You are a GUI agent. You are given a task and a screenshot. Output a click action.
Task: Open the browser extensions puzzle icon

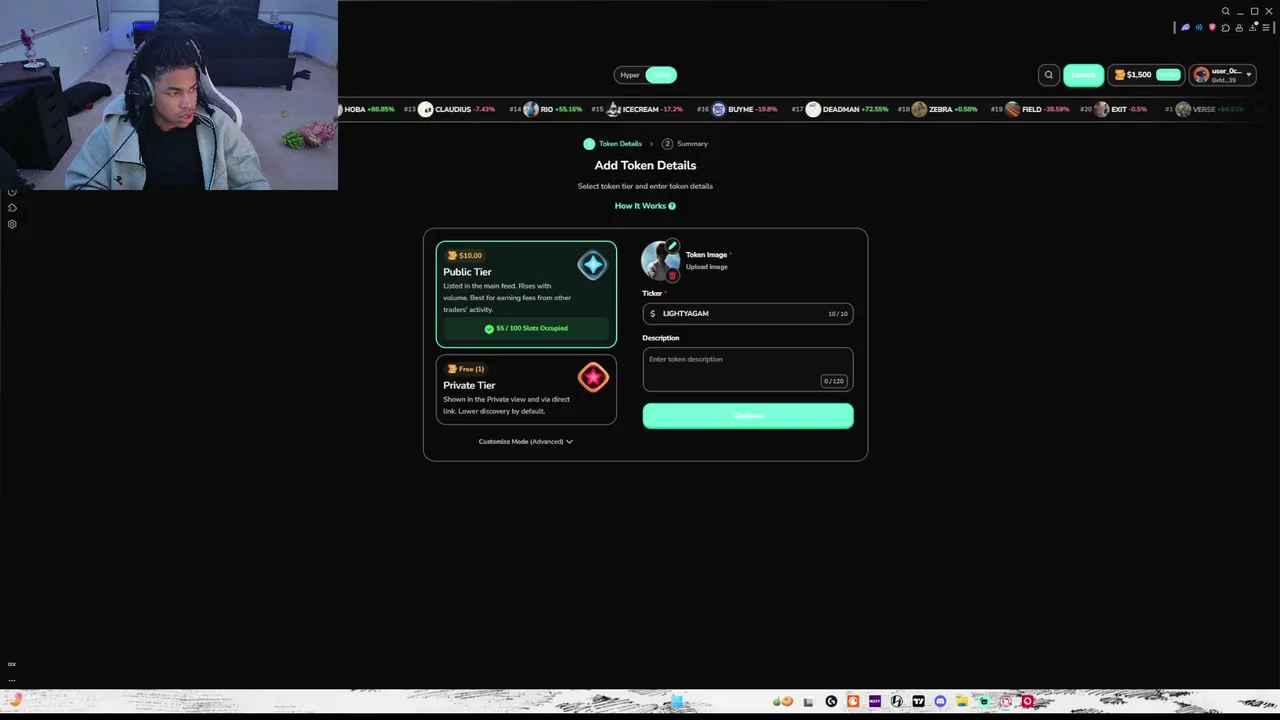pyautogui.click(x=1226, y=28)
